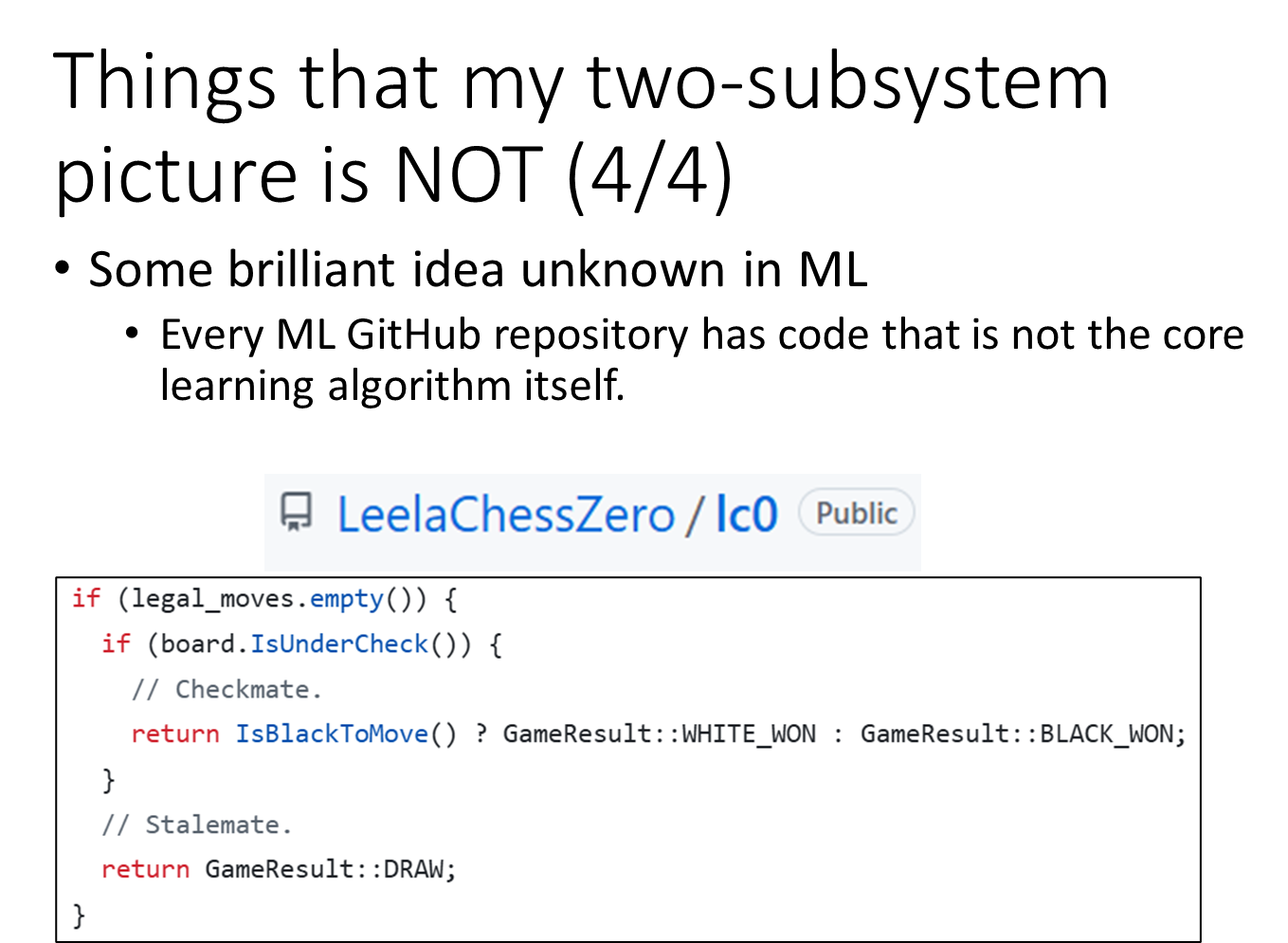Click the text NOT (4/4) in the title

click(x=563, y=175)
